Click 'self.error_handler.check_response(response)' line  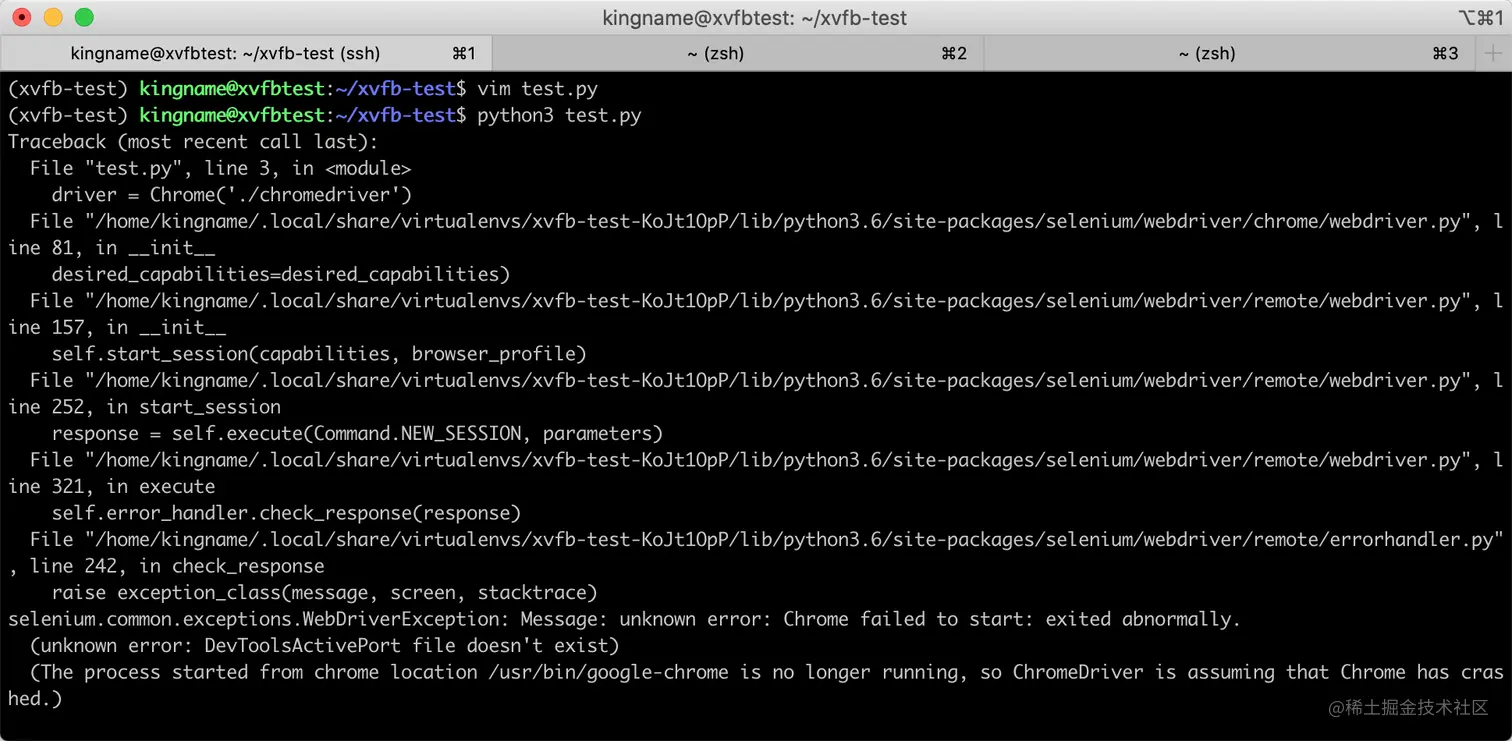coord(286,513)
